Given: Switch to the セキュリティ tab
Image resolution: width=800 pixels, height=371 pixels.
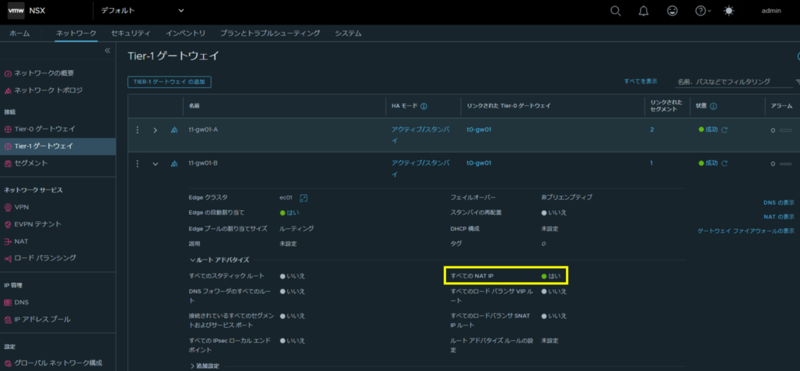Looking at the screenshot, I should [x=131, y=33].
